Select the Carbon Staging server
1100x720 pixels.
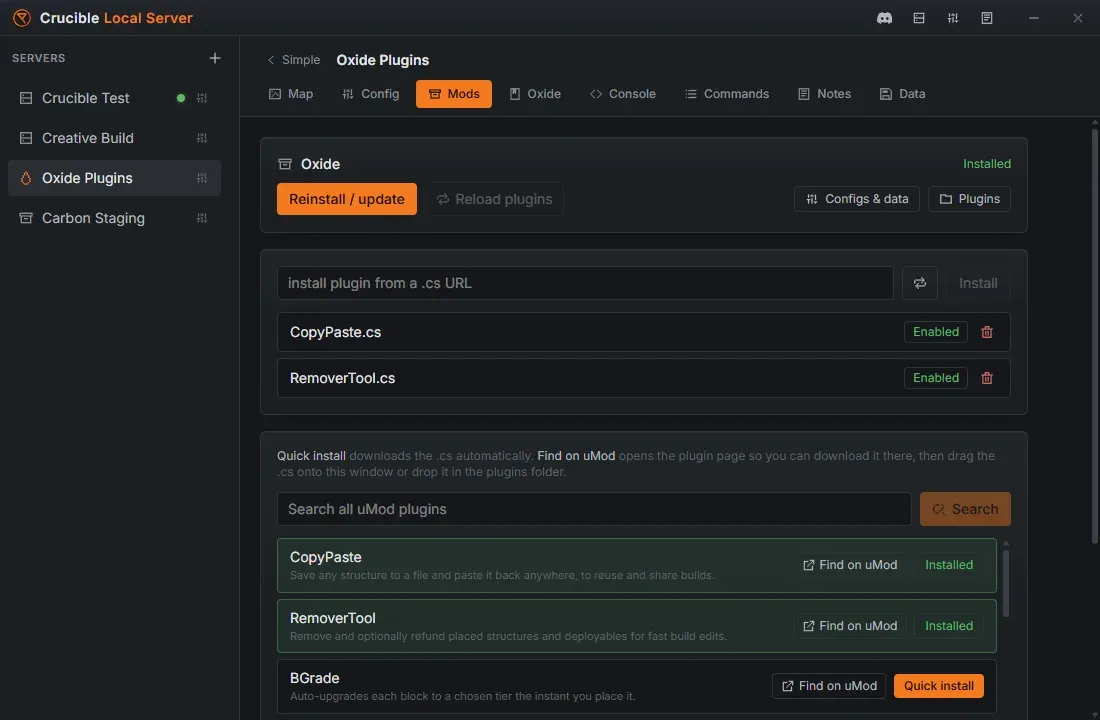(x=114, y=218)
